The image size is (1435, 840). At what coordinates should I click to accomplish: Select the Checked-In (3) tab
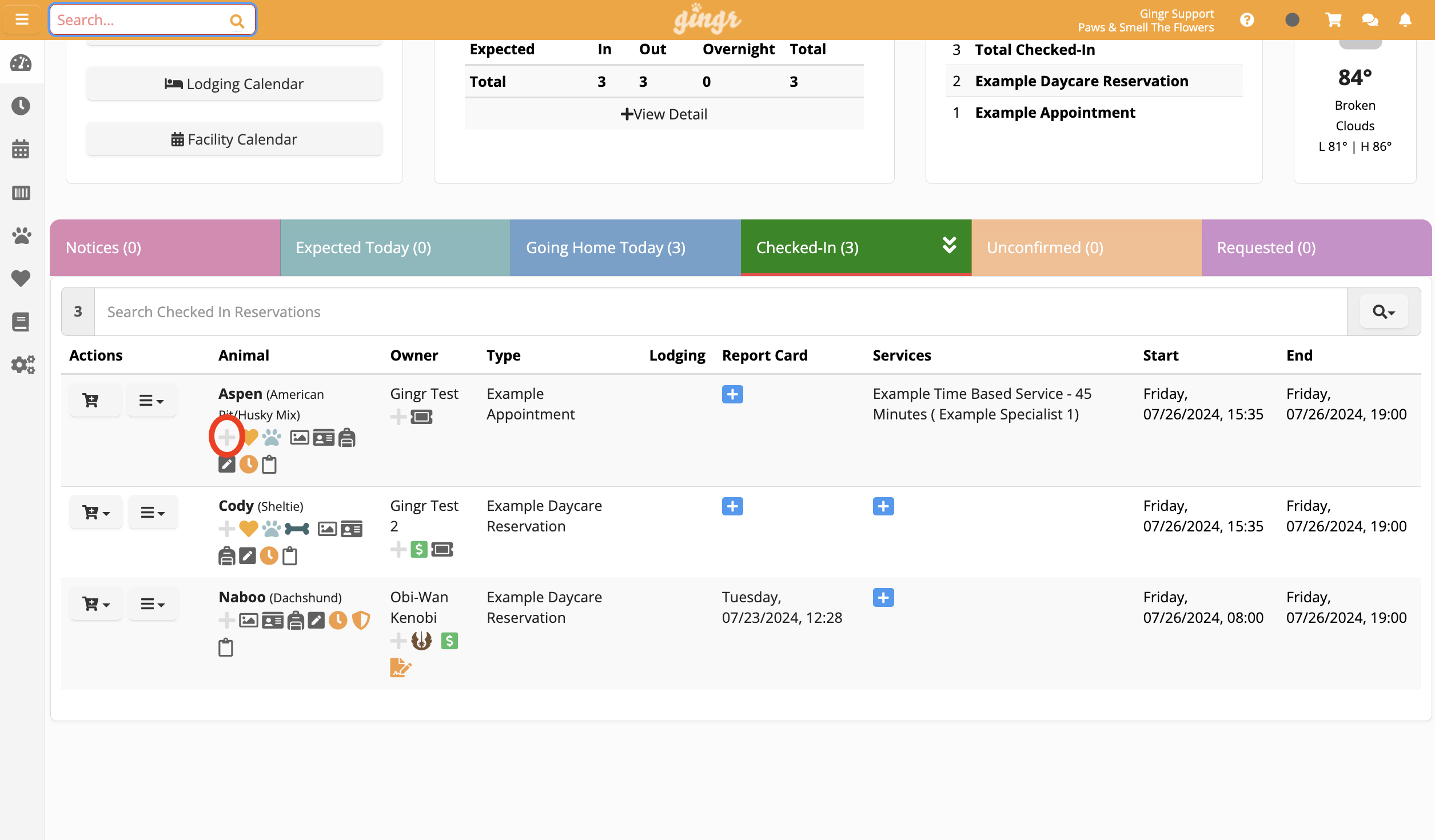point(856,247)
